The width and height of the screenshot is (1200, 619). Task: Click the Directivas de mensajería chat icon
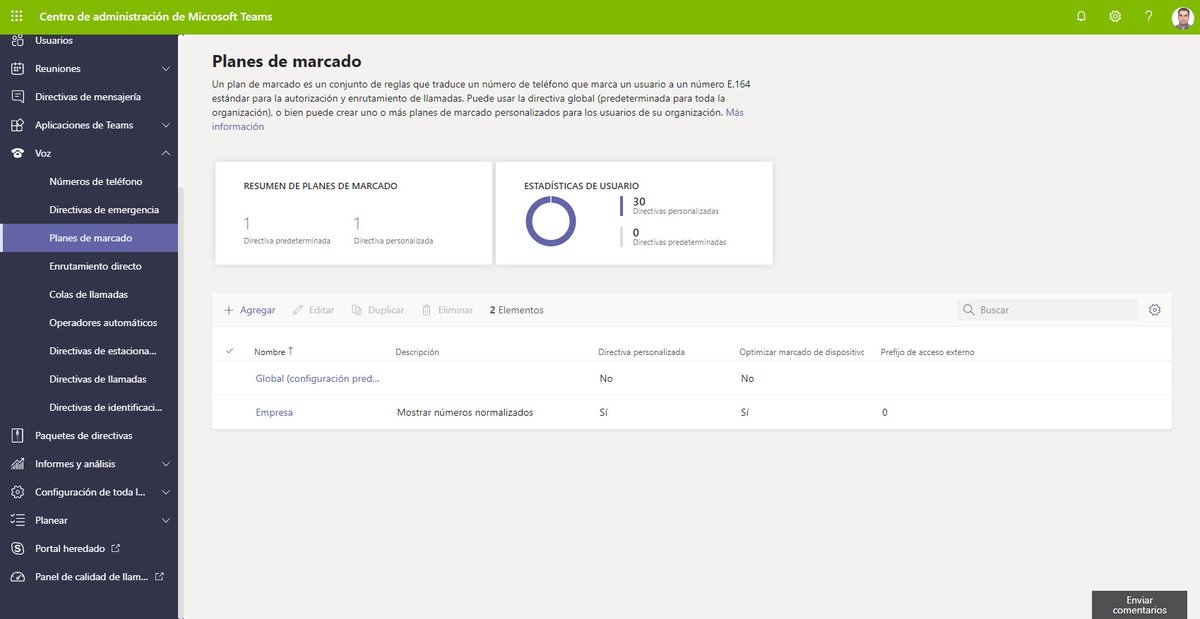(17, 97)
